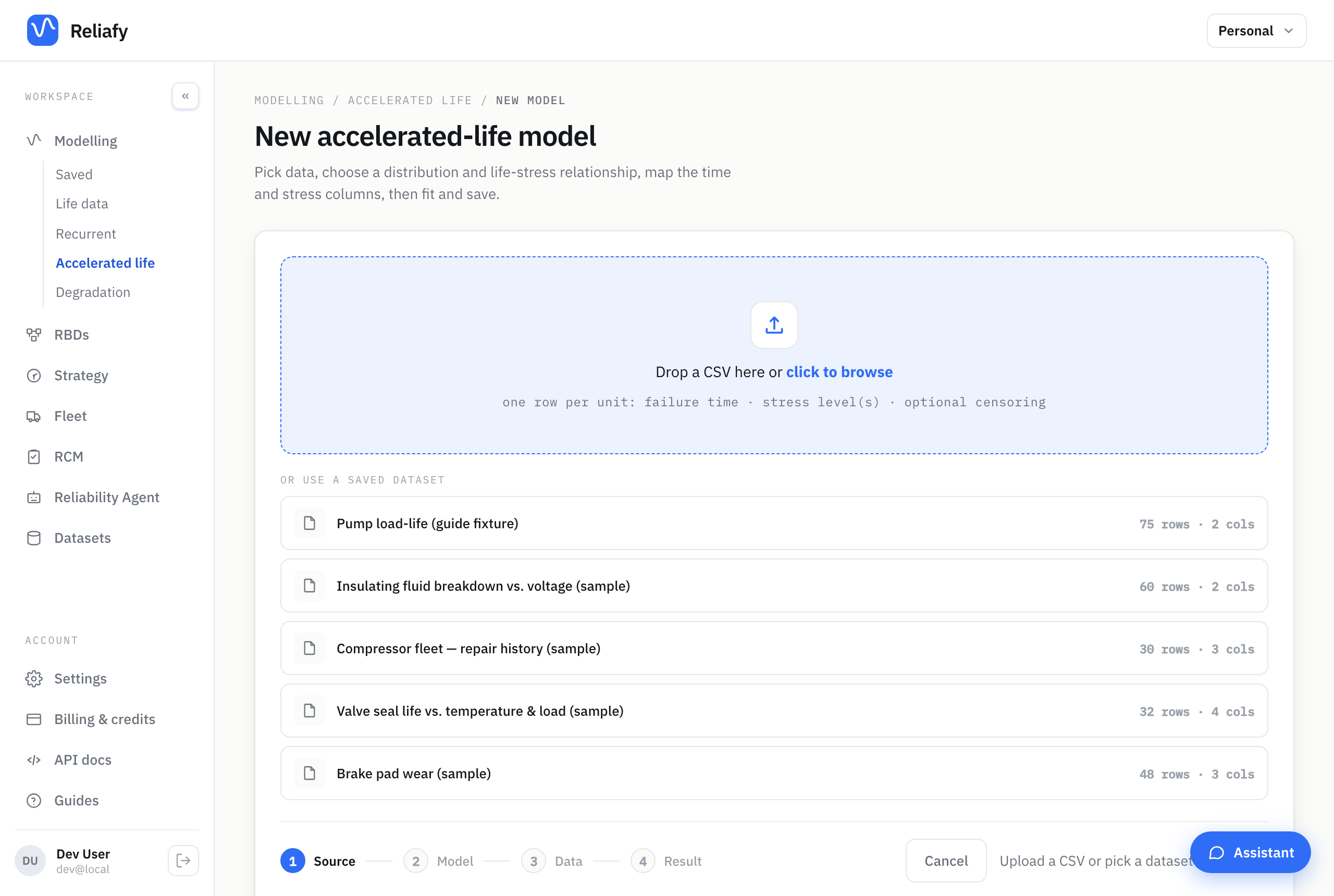The width and height of the screenshot is (1334, 896).
Task: Click the Datasets cylinder icon
Action: [34, 538]
